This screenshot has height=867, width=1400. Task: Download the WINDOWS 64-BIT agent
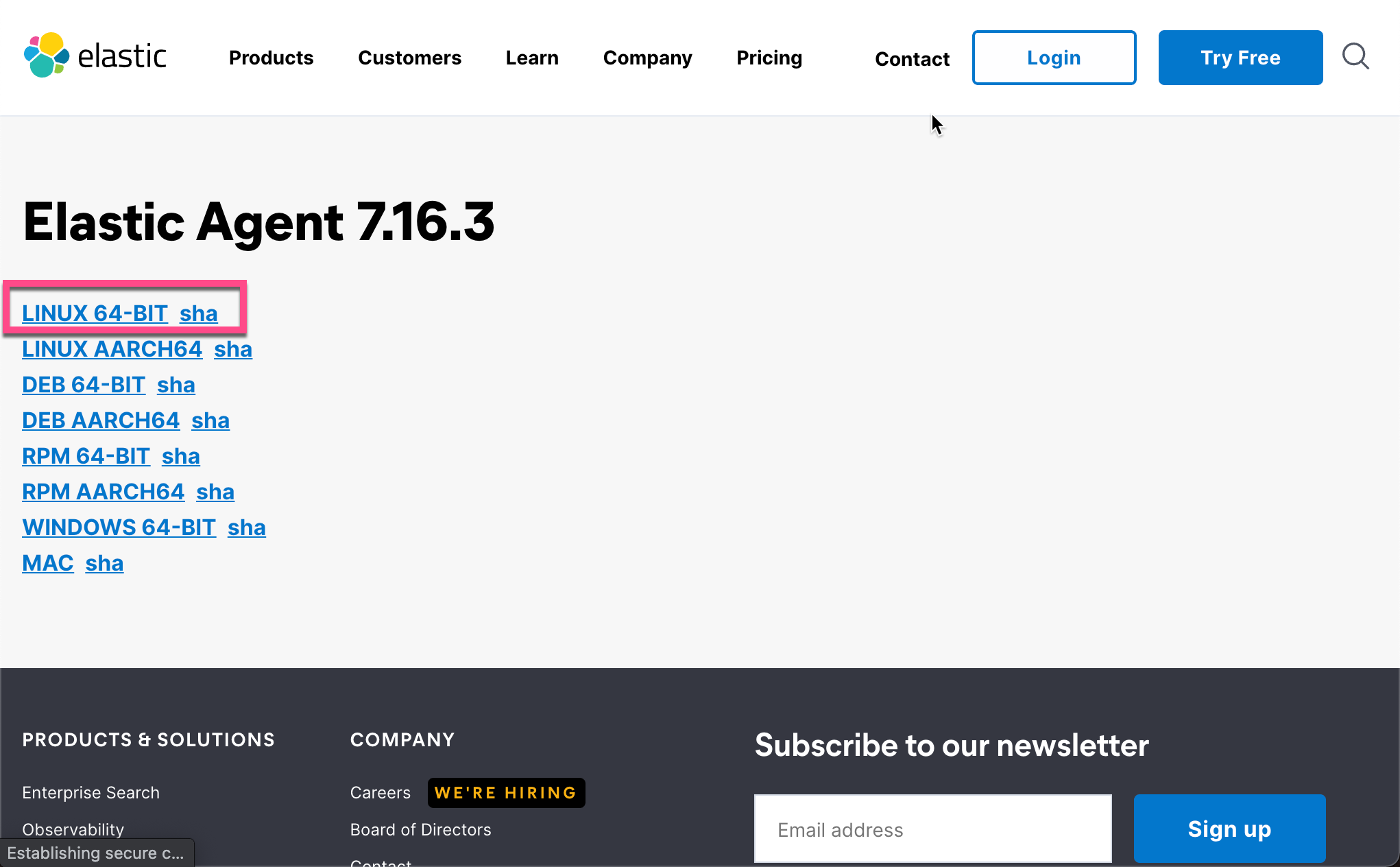119,527
